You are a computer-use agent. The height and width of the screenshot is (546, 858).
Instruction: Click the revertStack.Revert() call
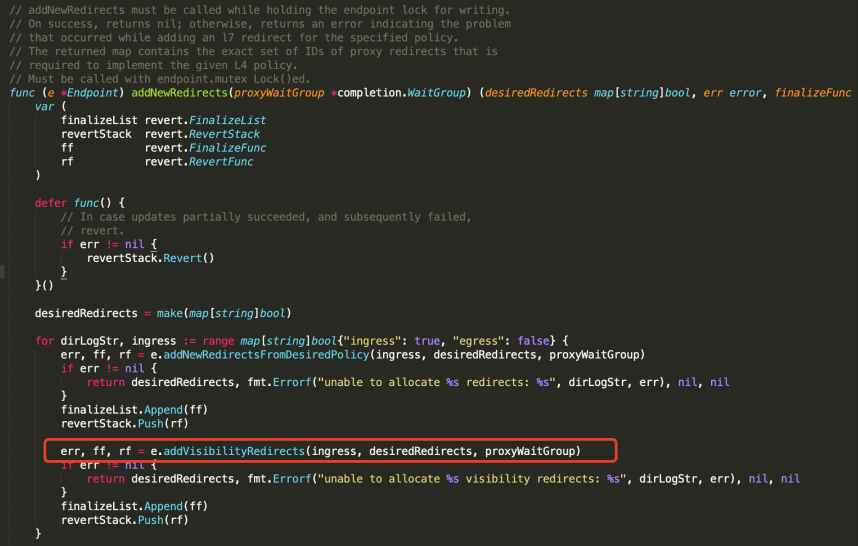pyautogui.click(x=150, y=258)
